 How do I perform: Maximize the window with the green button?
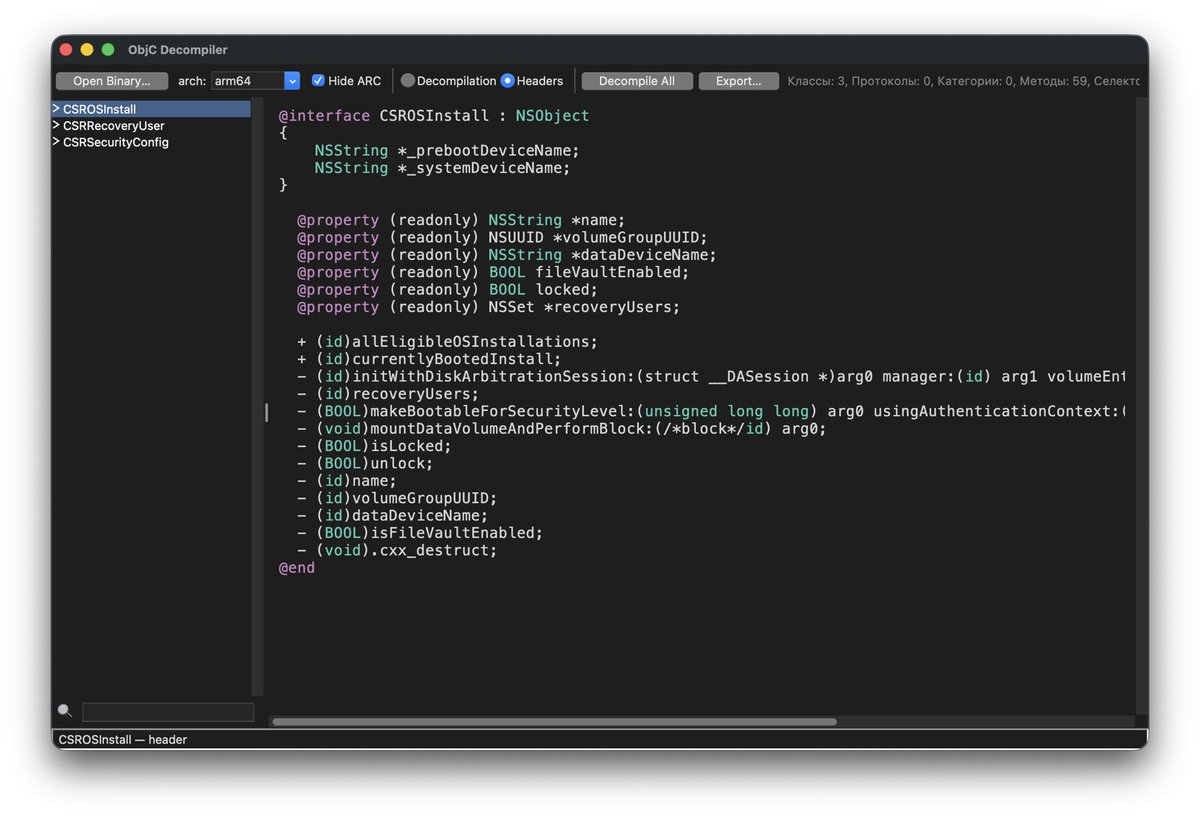[x=107, y=49]
